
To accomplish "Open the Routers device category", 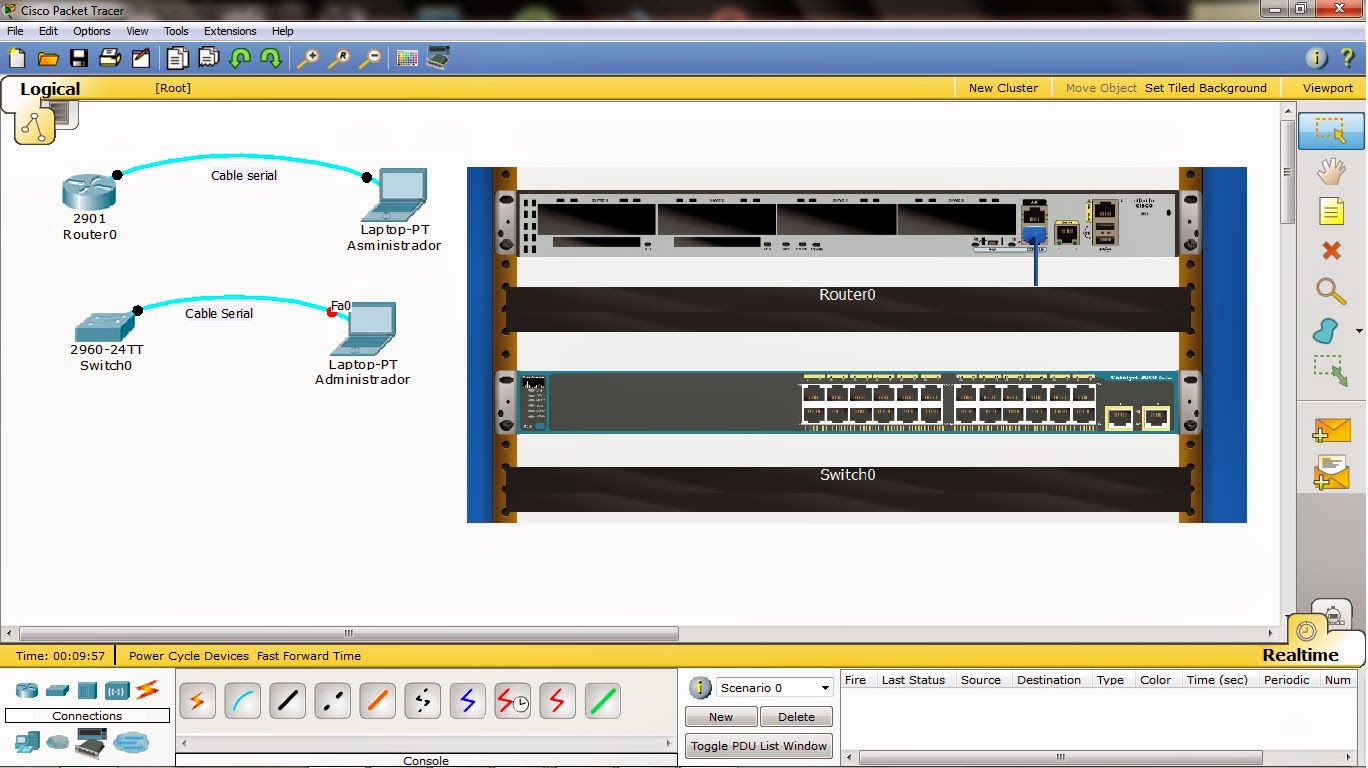I will [x=26, y=690].
